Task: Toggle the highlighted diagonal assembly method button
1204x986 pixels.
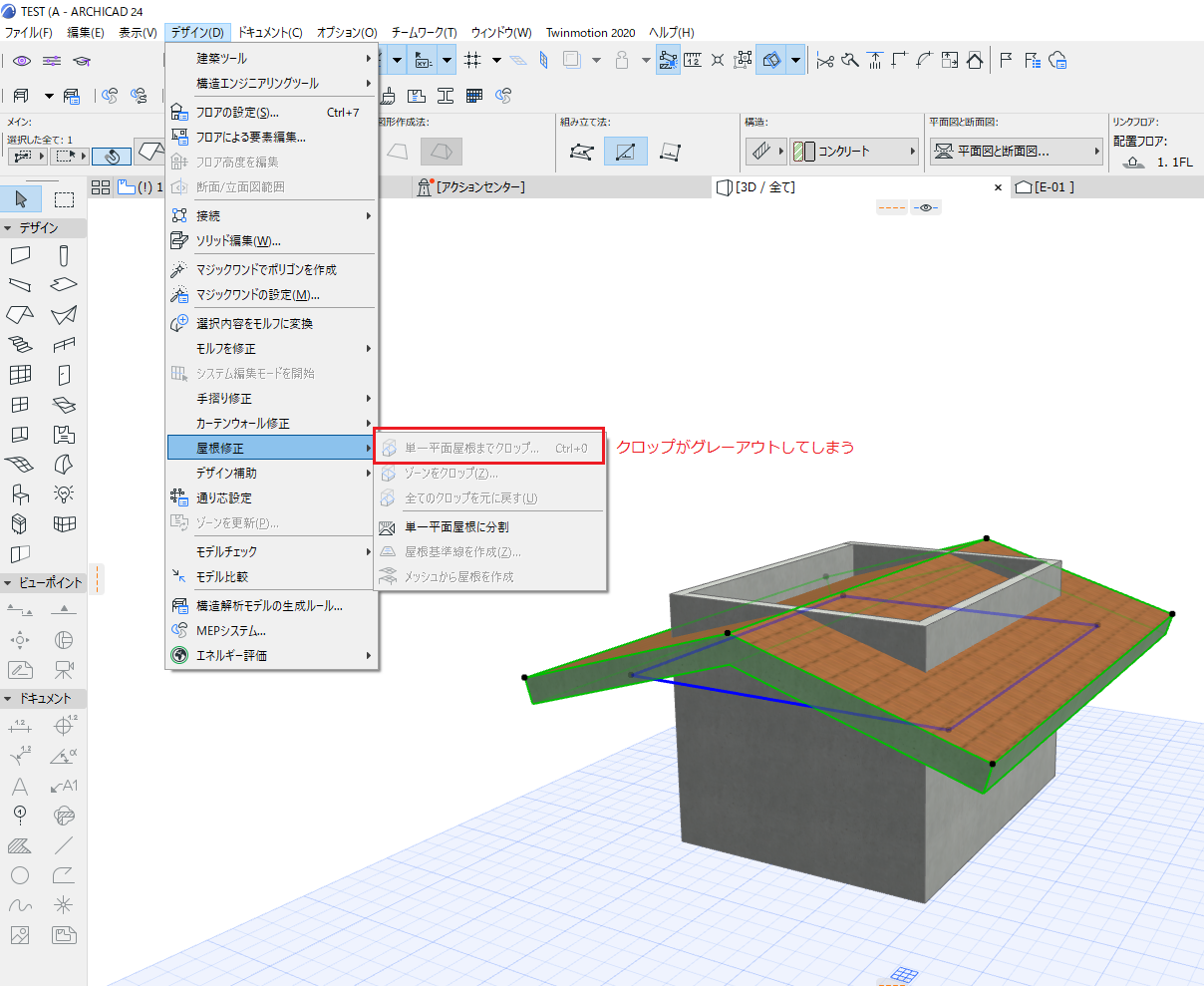Action: (625, 152)
